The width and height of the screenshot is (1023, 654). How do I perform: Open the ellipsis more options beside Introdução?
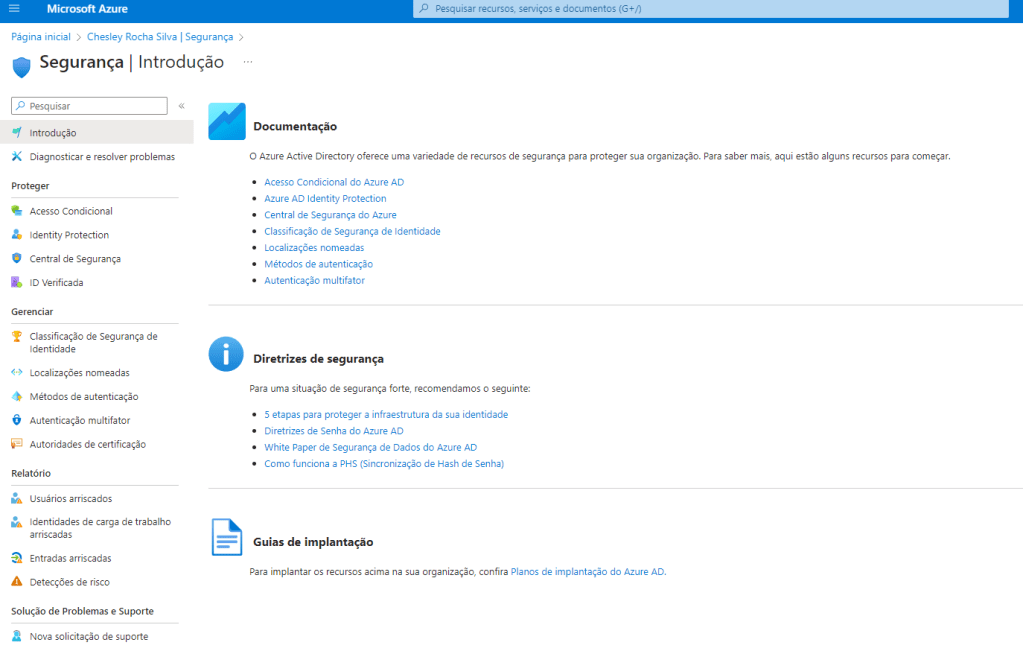point(248,62)
